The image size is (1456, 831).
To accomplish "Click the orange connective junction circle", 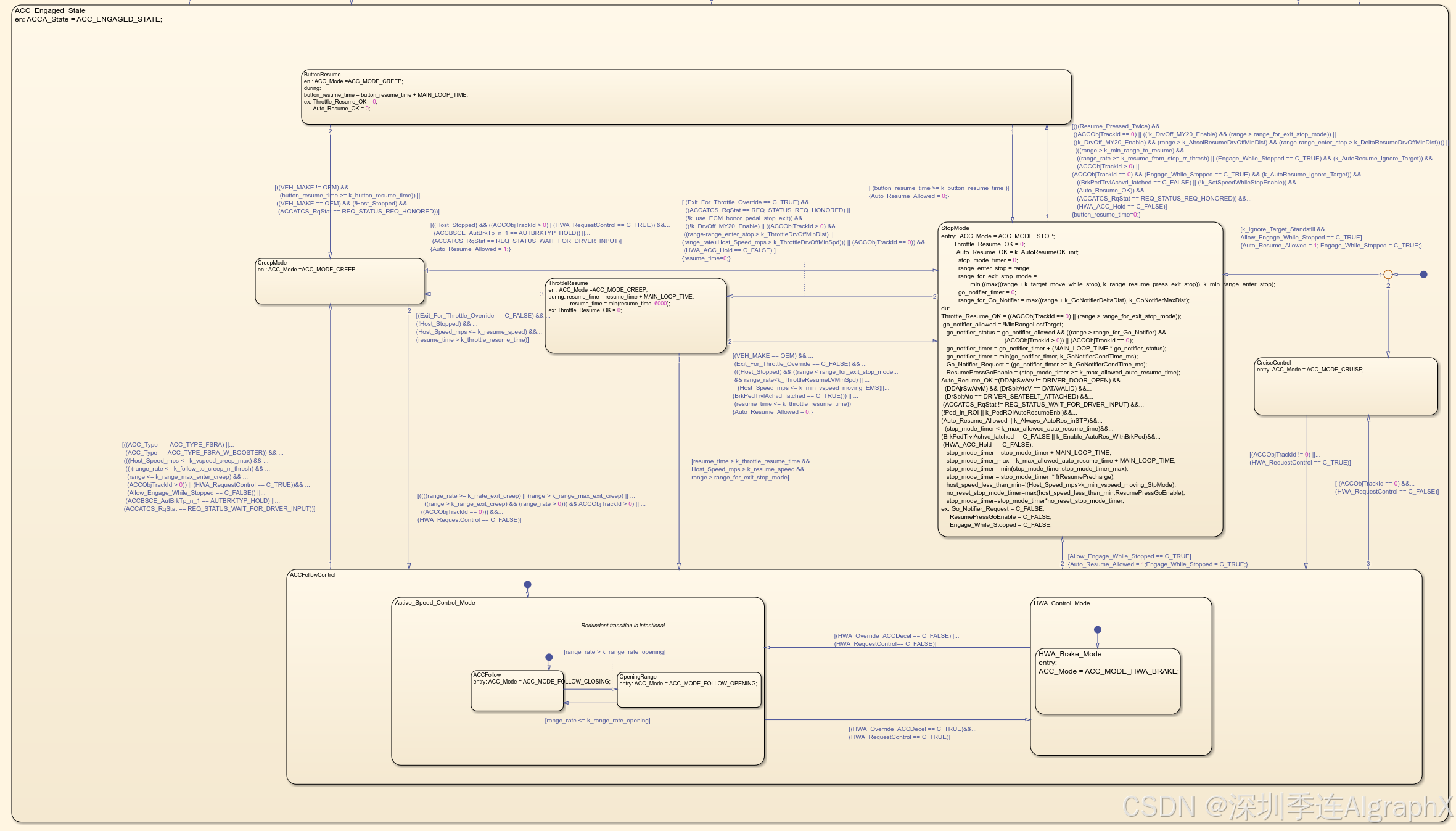I will pyautogui.click(x=1388, y=275).
